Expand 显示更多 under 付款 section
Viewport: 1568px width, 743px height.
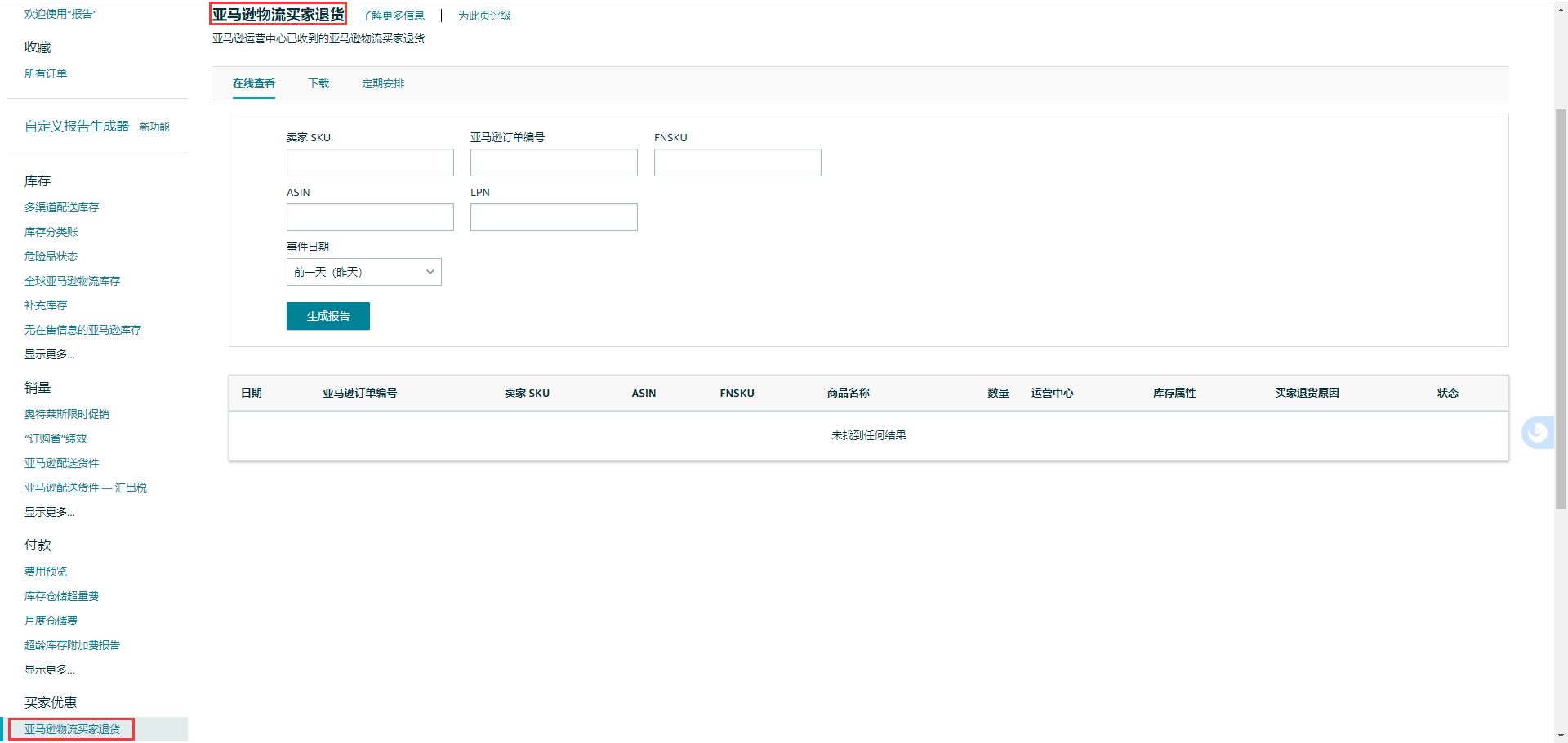50,670
